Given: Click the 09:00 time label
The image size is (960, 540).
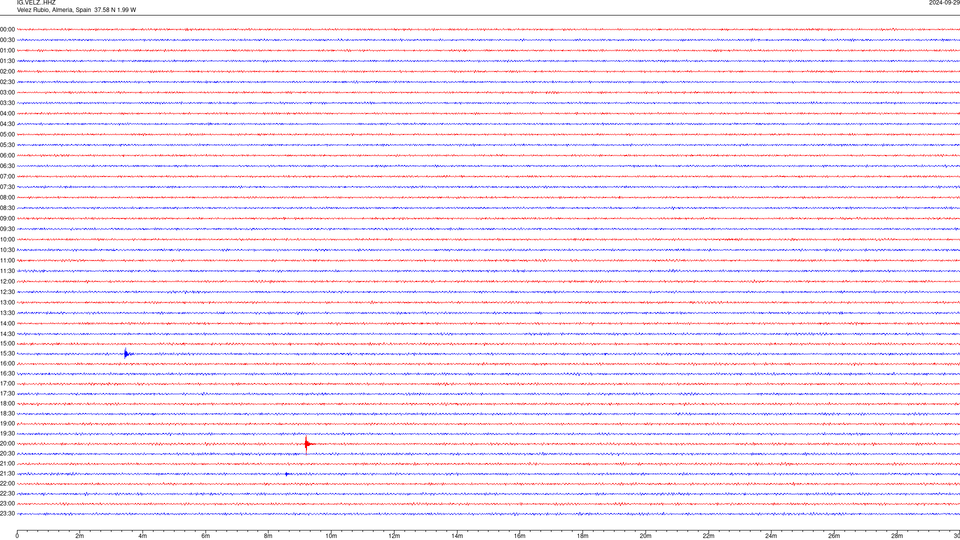Looking at the screenshot, I should pos(7,218).
